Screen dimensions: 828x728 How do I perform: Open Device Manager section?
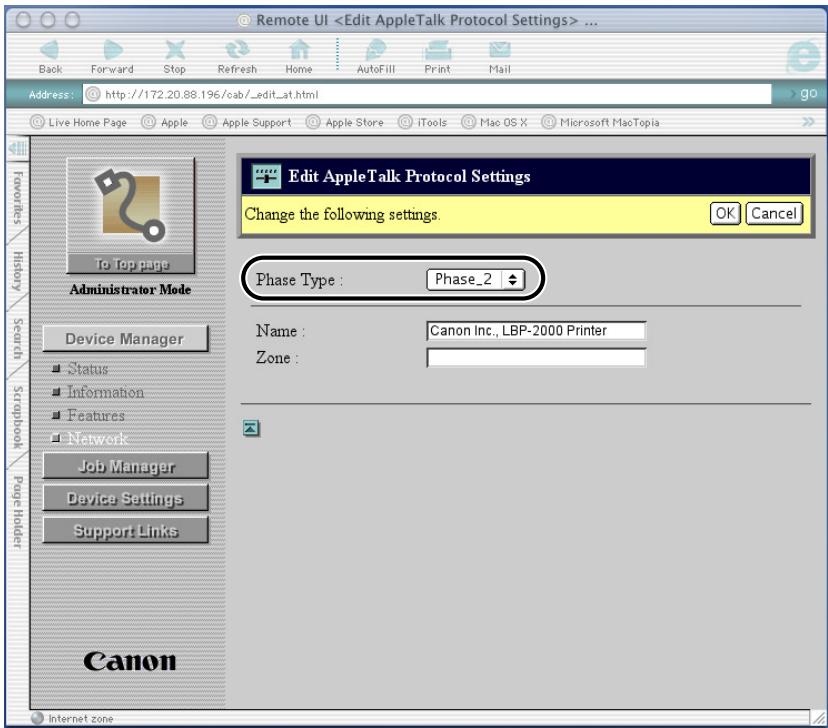coord(125,339)
